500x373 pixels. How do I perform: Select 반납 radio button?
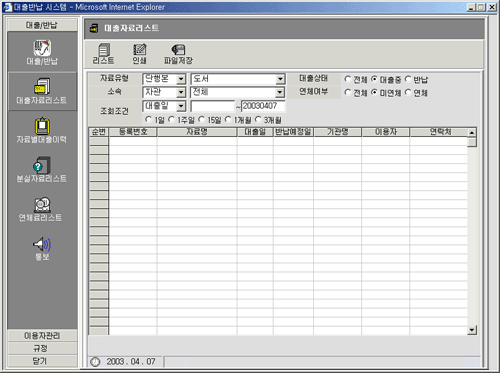coord(408,79)
